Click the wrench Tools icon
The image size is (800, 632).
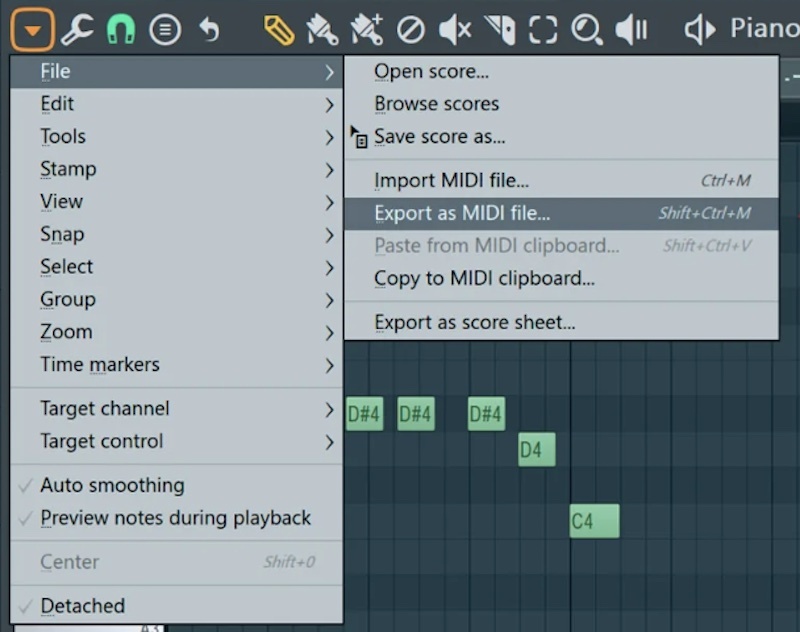[77, 30]
